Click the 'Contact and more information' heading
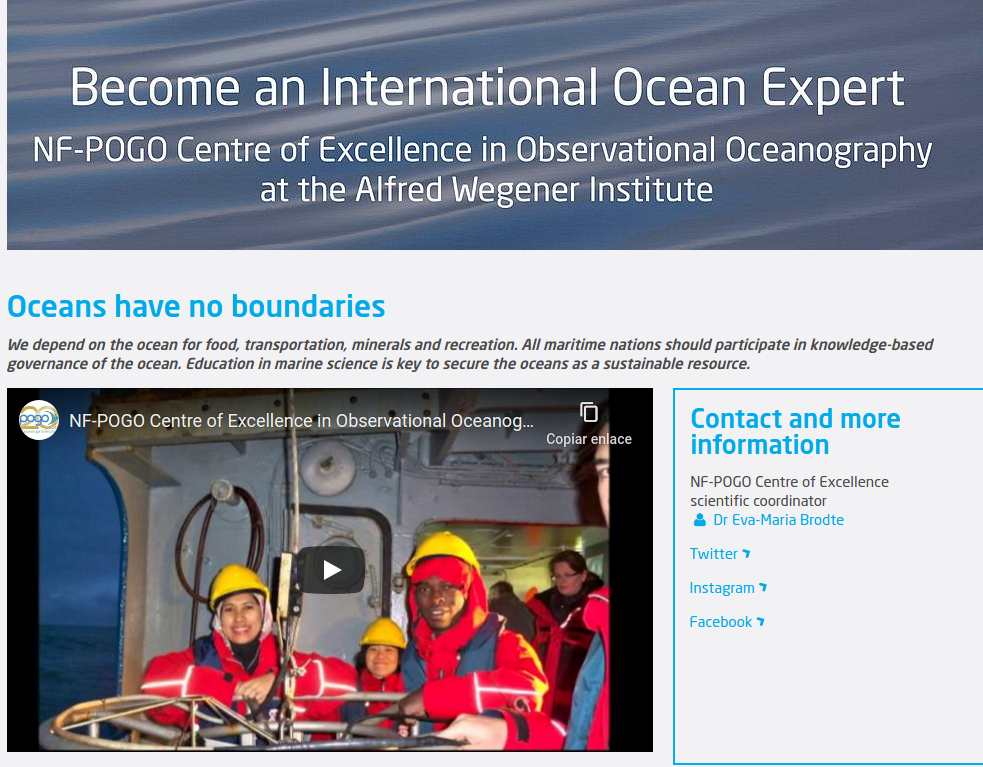Image resolution: width=983 pixels, height=767 pixels. click(795, 431)
